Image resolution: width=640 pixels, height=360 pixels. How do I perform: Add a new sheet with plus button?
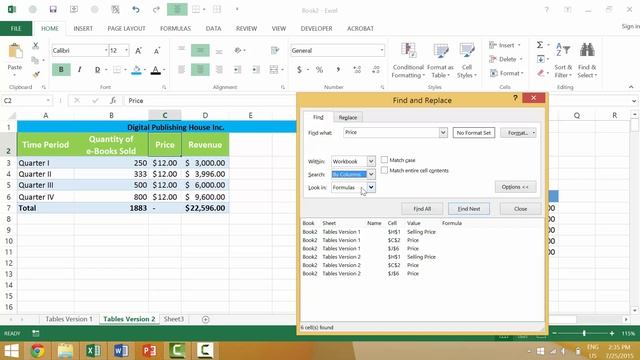pos(205,319)
